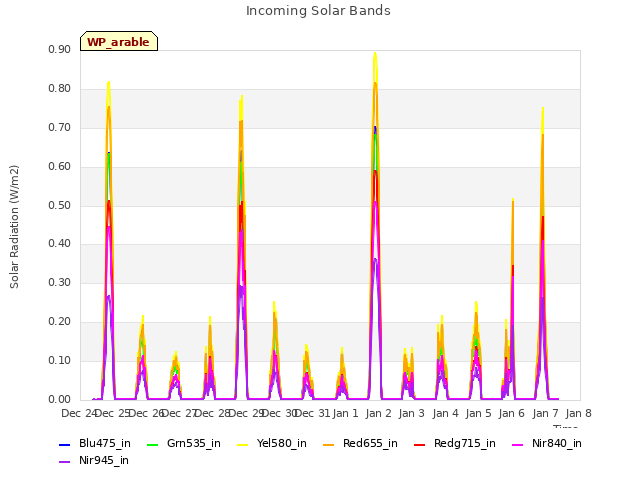Click the Grn535_in green legend swatch
640x480 pixels.
pyautogui.click(x=152, y=444)
